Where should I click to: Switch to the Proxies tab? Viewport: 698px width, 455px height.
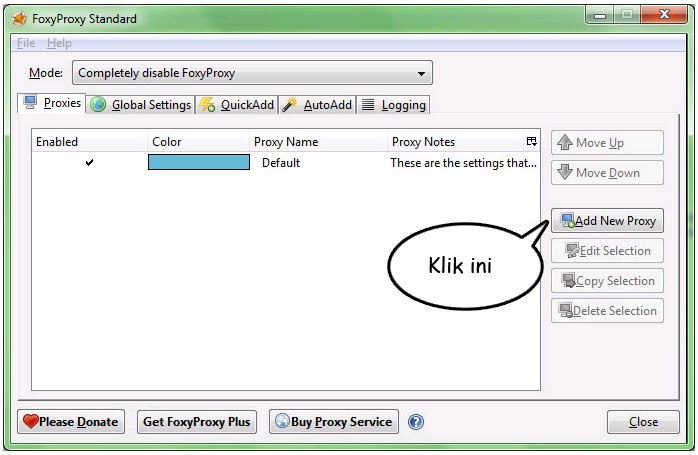point(52,103)
